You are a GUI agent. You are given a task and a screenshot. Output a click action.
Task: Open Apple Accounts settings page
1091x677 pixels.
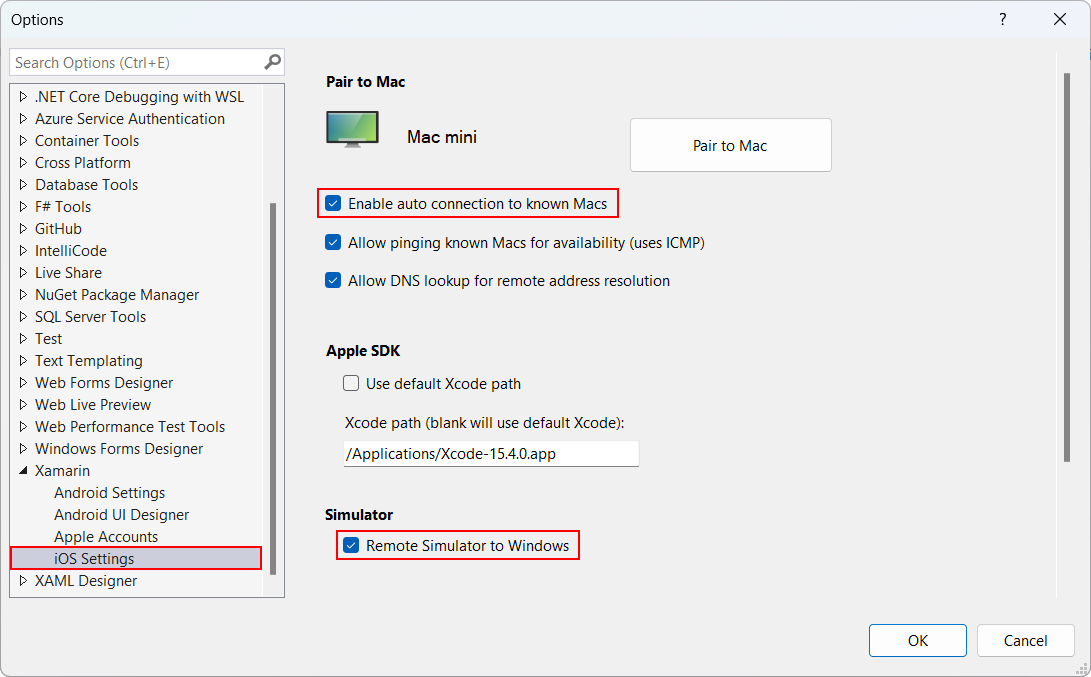[105, 536]
